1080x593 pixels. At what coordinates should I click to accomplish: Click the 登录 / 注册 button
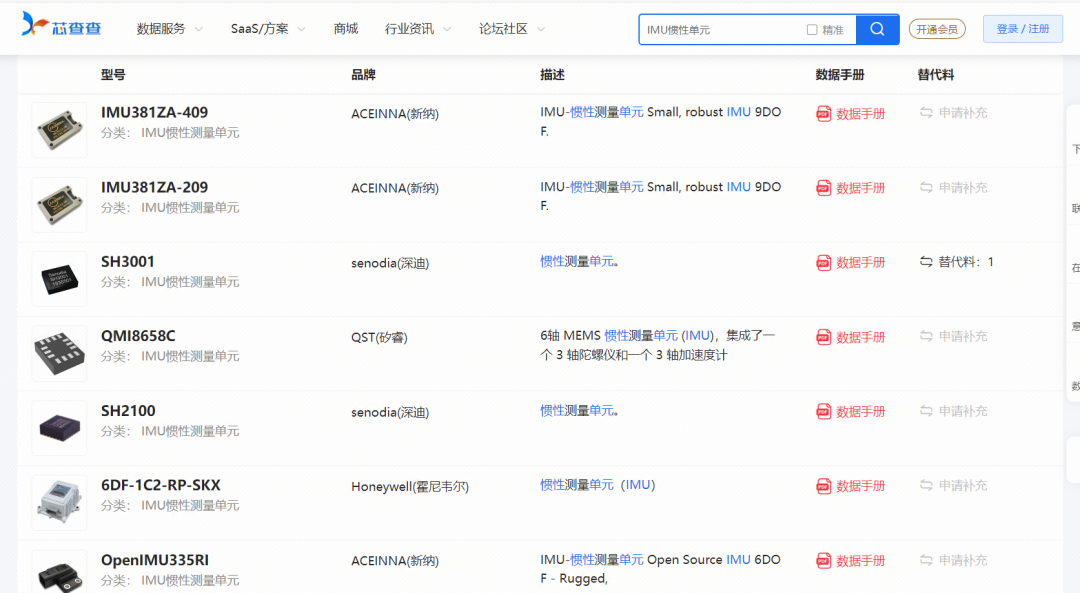1022,29
